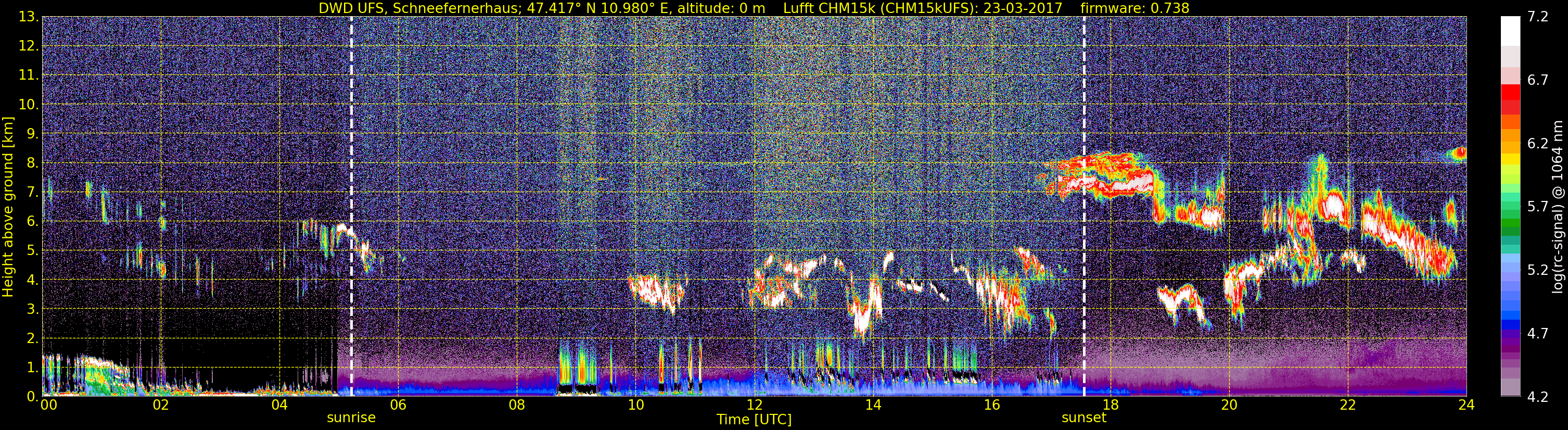Click the time axis tick label 16
The image size is (1568, 430).
coord(991,405)
